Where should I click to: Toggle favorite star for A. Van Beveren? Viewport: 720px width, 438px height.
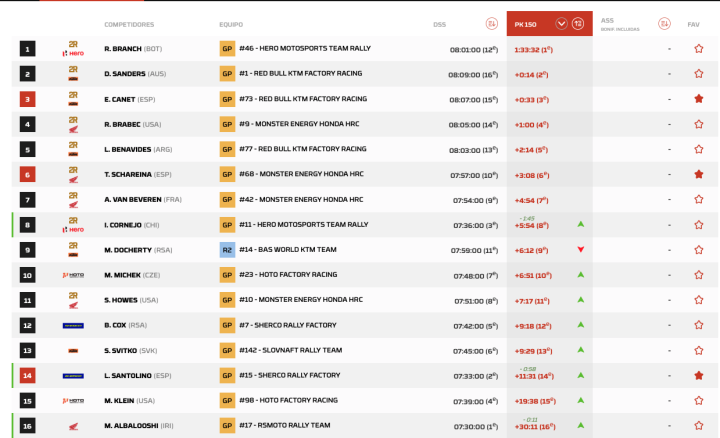698,199
